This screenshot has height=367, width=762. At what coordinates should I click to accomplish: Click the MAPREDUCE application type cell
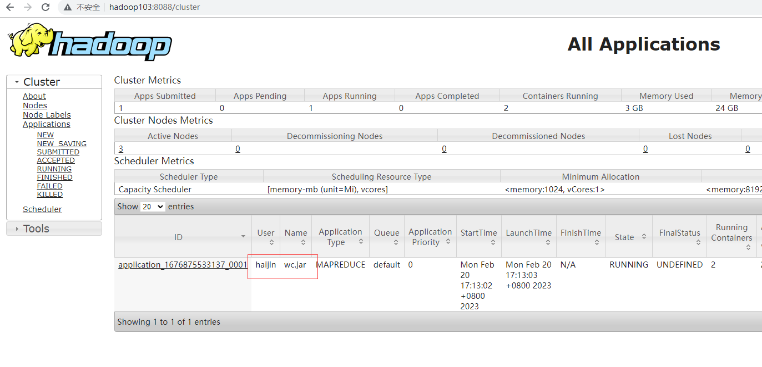point(340,265)
